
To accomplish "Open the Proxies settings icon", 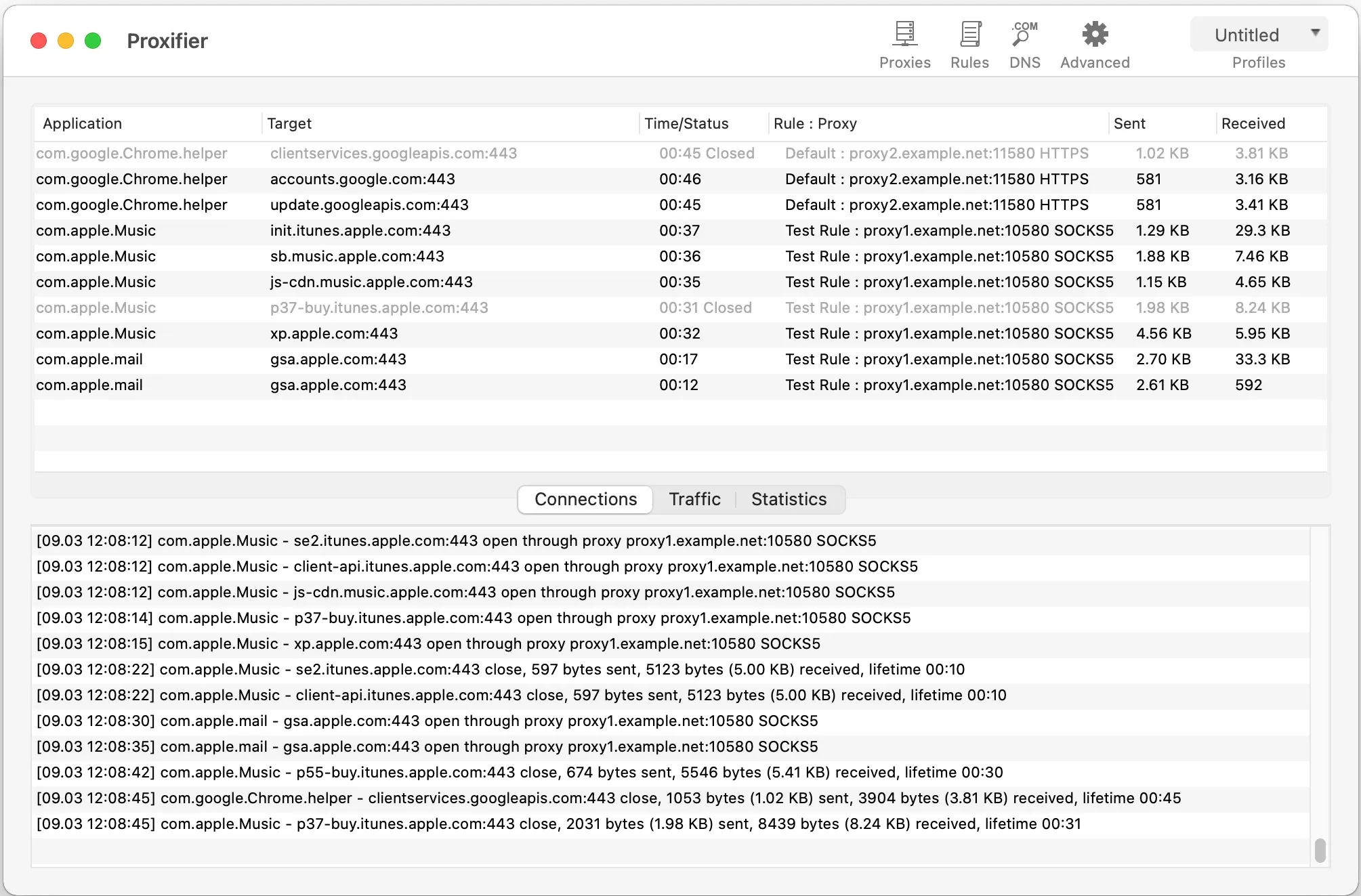I will point(904,35).
